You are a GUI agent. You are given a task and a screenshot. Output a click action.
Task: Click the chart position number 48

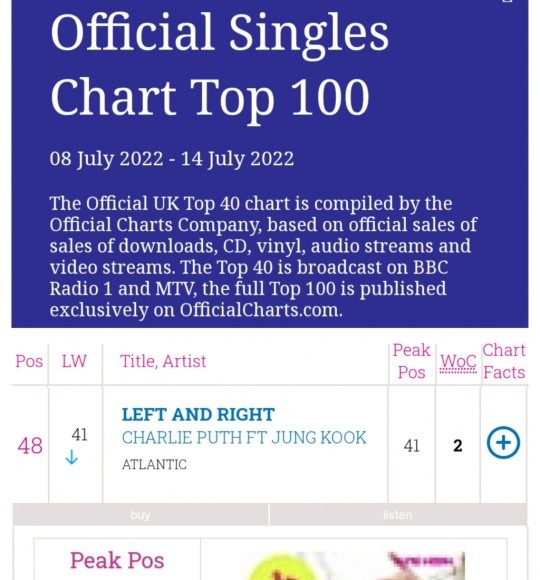tap(30, 445)
